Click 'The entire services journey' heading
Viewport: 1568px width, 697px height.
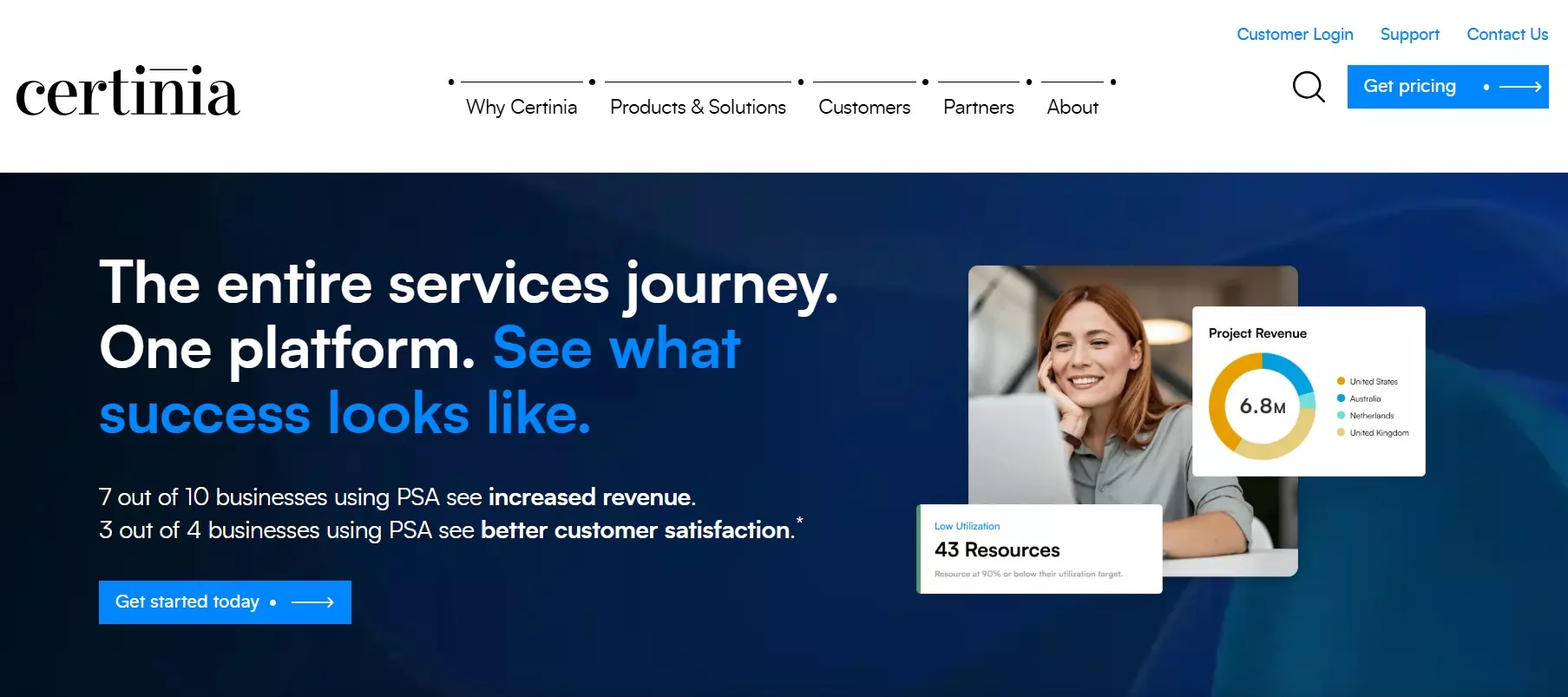click(469, 284)
